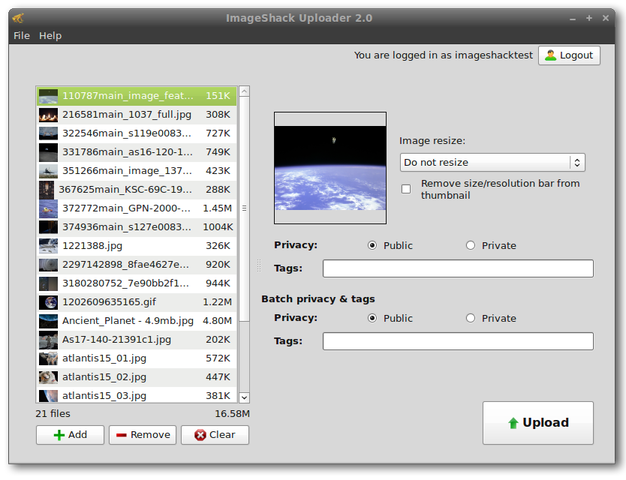Click thumbnail icon of atlantis15_03.jpg
The width and height of the screenshot is (626, 480).
point(48,396)
